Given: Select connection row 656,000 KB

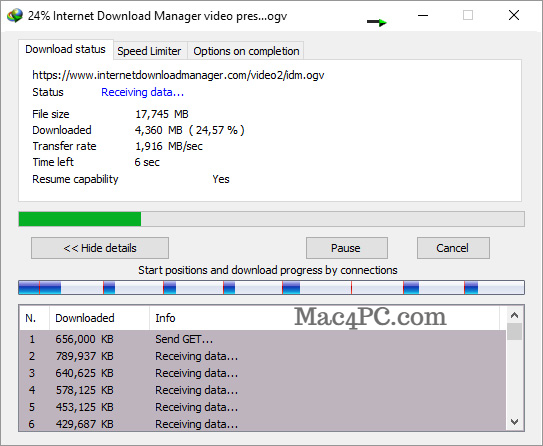Looking at the screenshot, I should [x=263, y=339].
